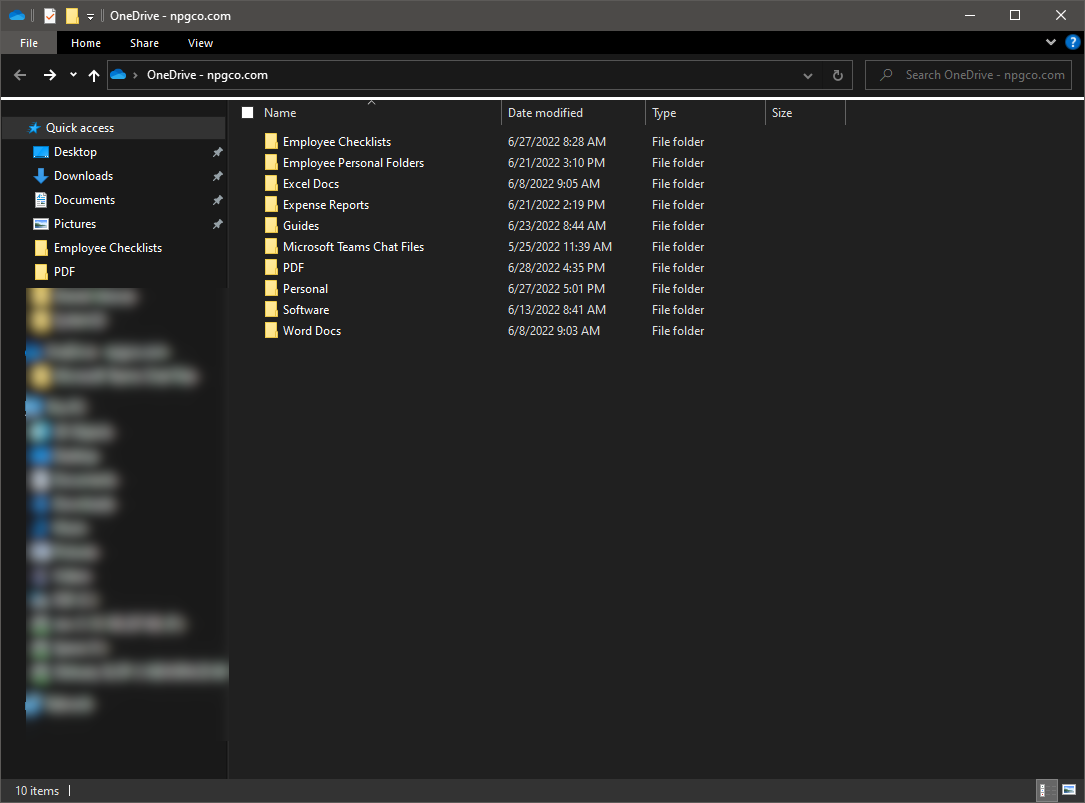This screenshot has height=803, width=1085.
Task: Open Downloads in Quick access
Action: [84, 176]
